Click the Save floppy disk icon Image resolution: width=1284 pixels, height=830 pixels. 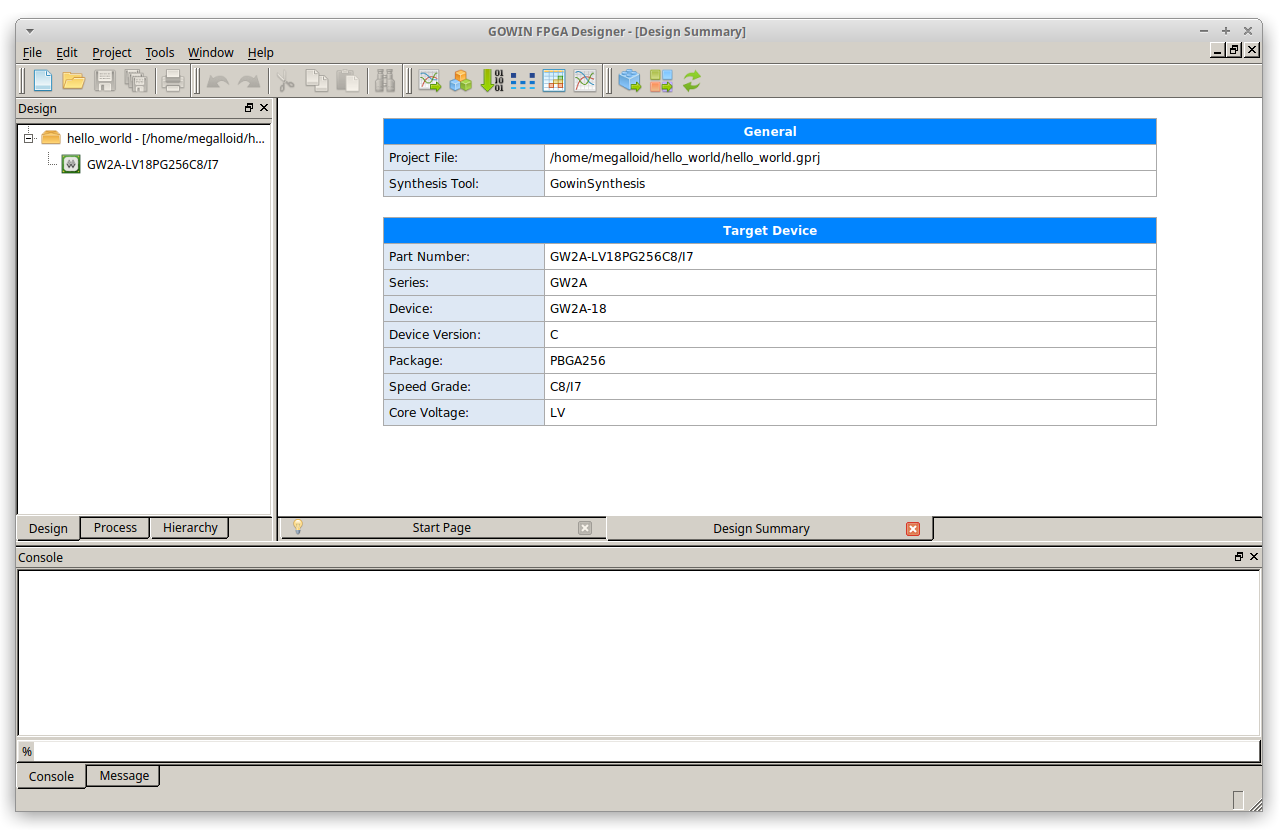[105, 81]
